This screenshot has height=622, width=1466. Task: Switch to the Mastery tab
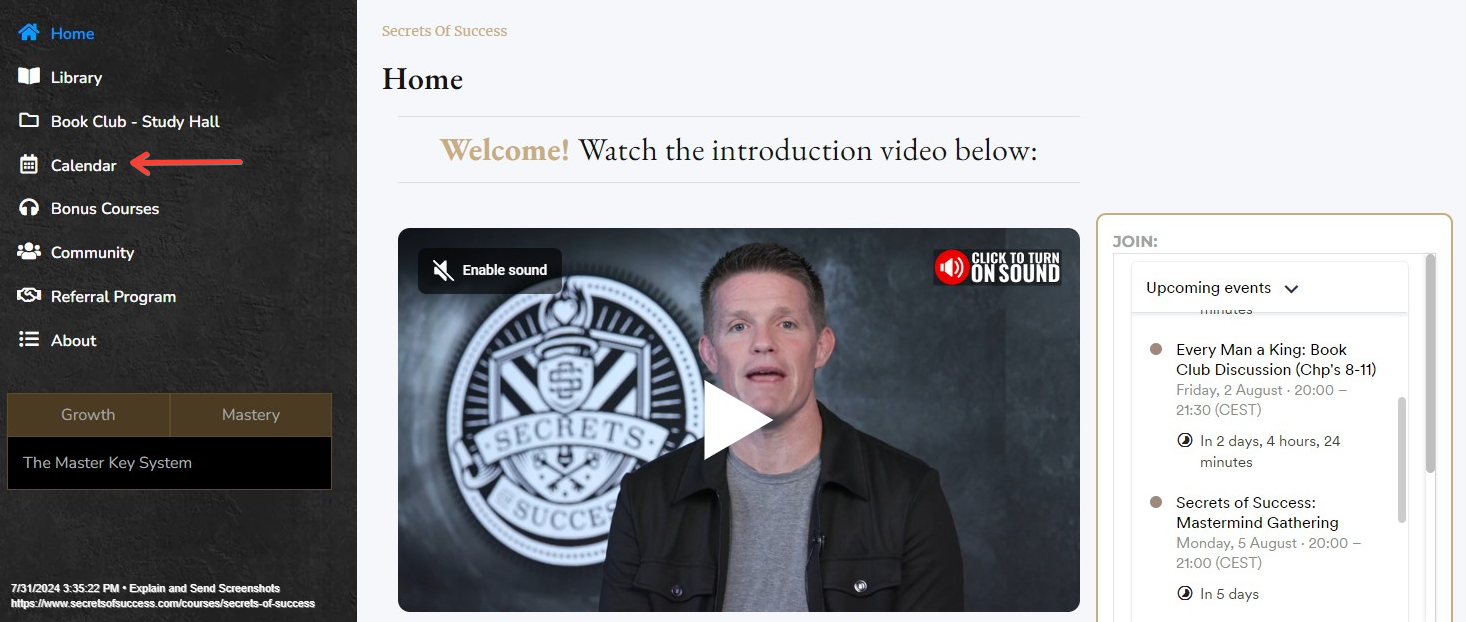pos(251,415)
